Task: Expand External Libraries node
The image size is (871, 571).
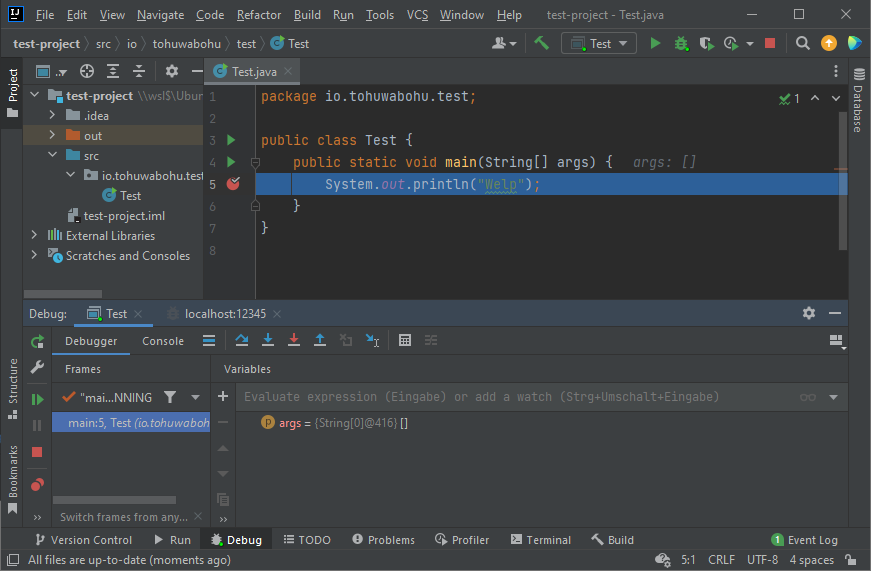Action: (x=35, y=236)
